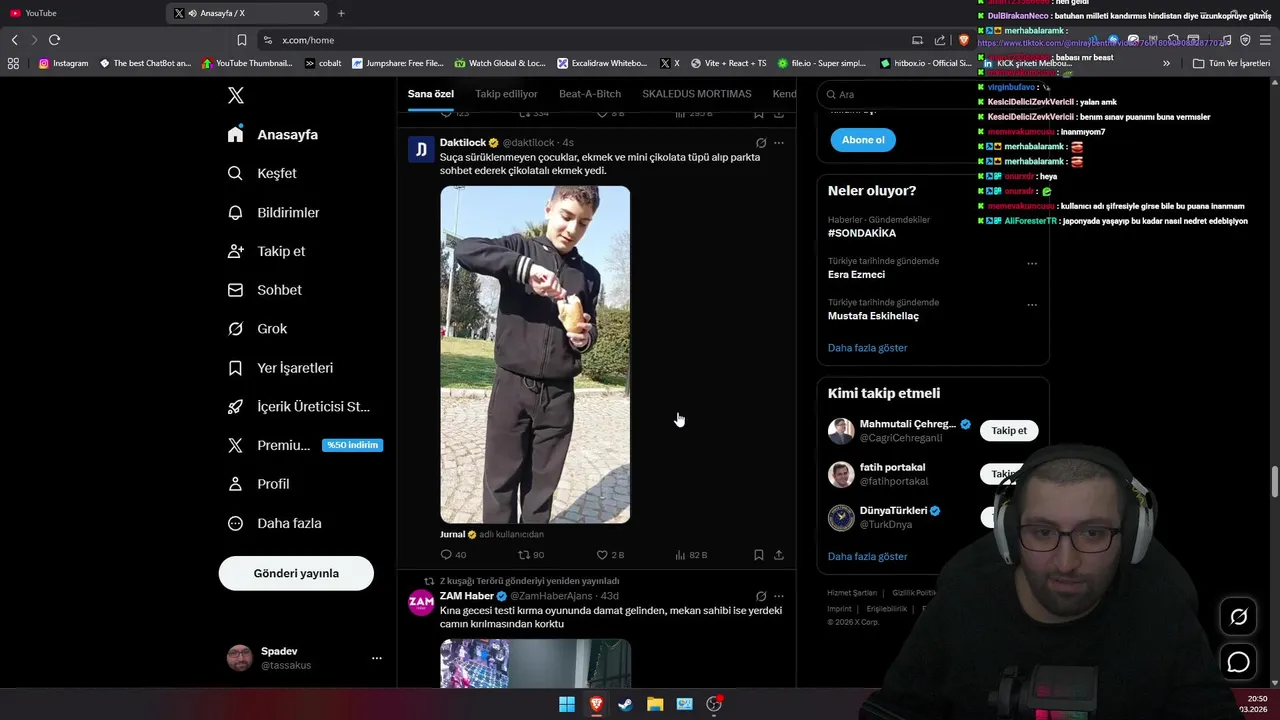Open Esra Ezmeci trend

point(856,274)
